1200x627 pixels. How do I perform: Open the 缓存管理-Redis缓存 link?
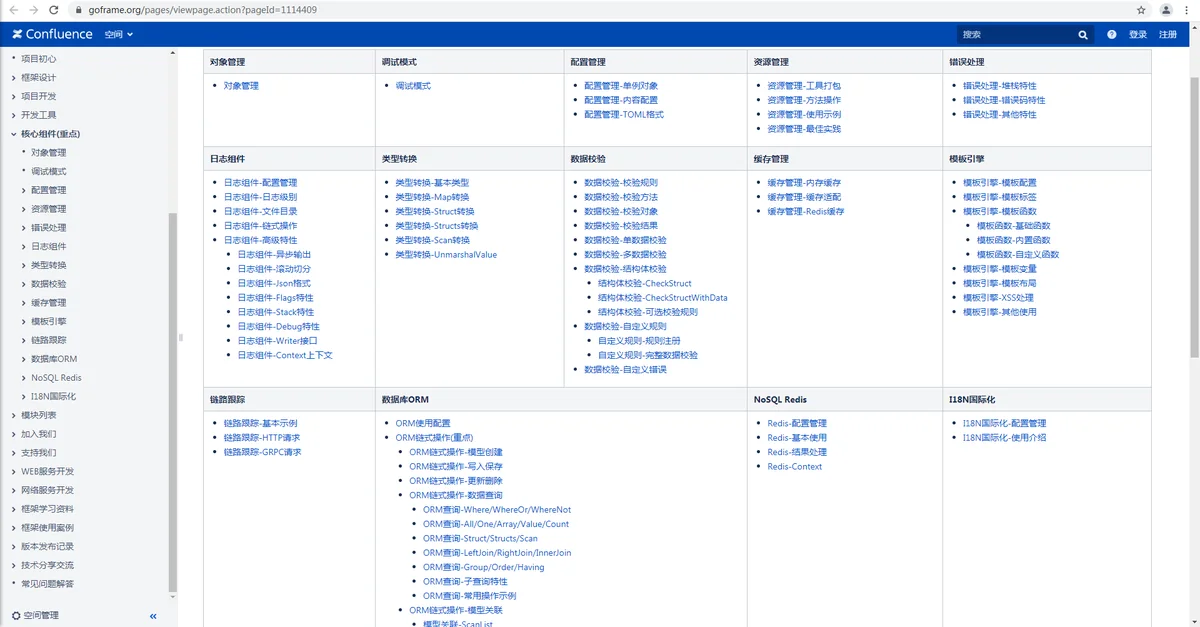(x=806, y=212)
